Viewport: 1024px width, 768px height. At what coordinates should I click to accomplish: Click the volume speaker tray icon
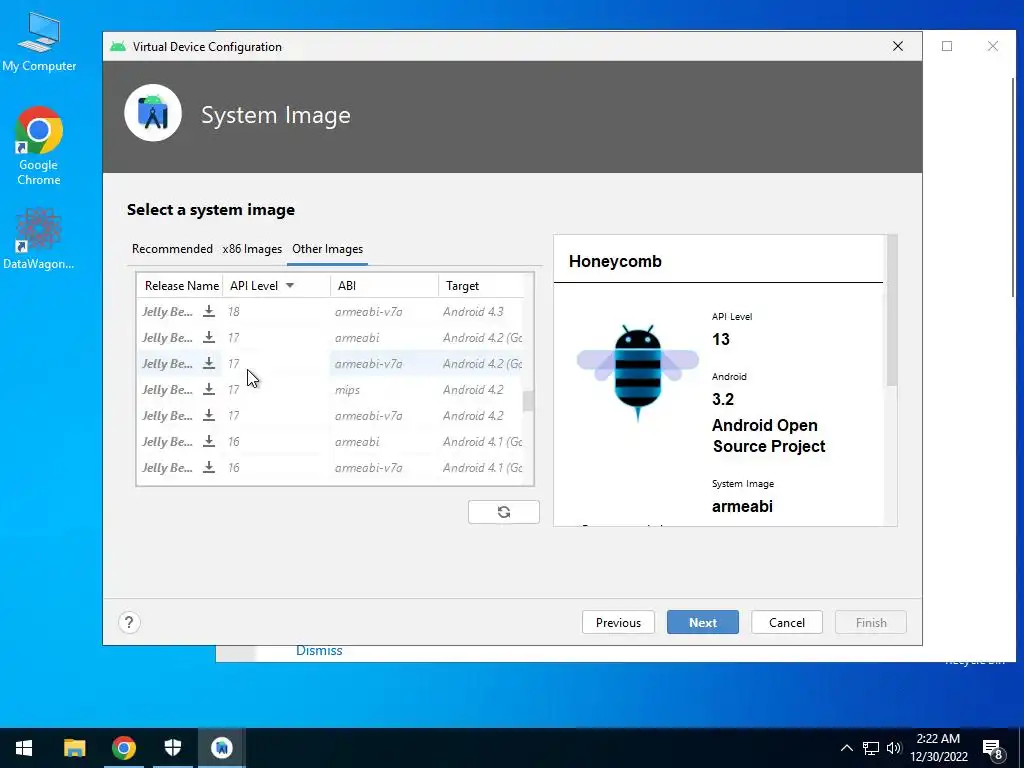[x=894, y=748]
